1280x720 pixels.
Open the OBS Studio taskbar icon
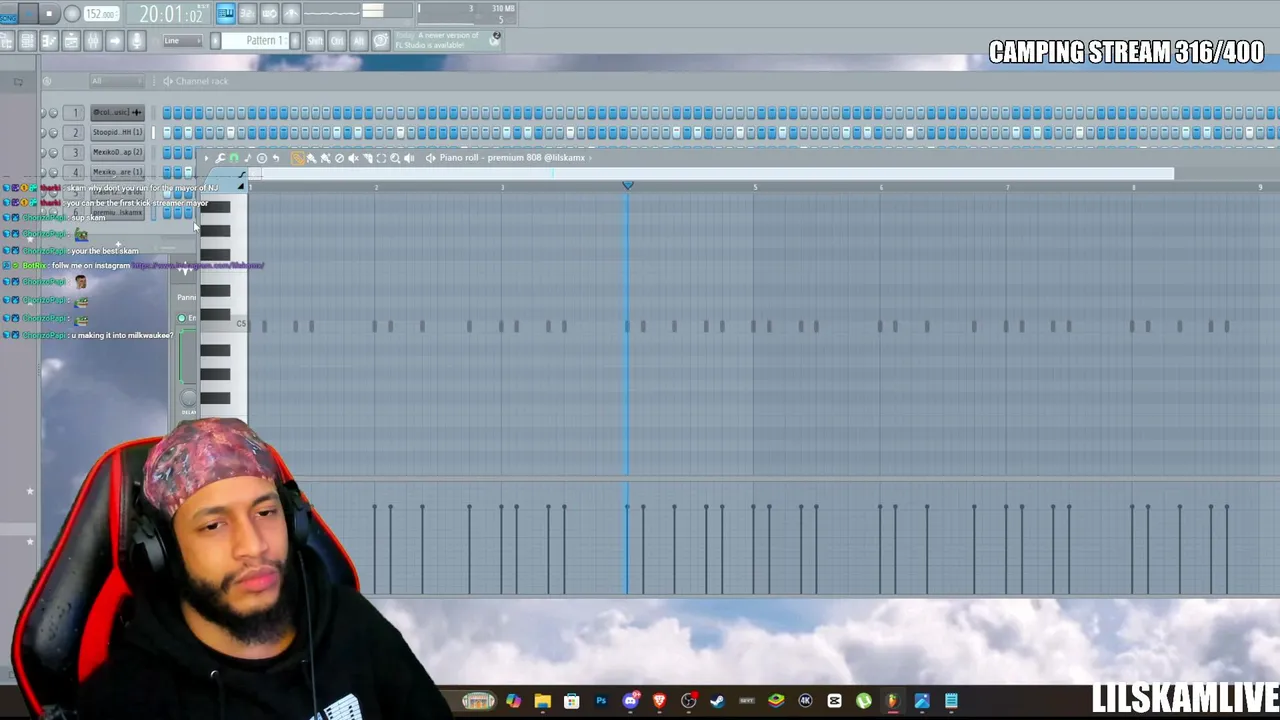coord(688,701)
